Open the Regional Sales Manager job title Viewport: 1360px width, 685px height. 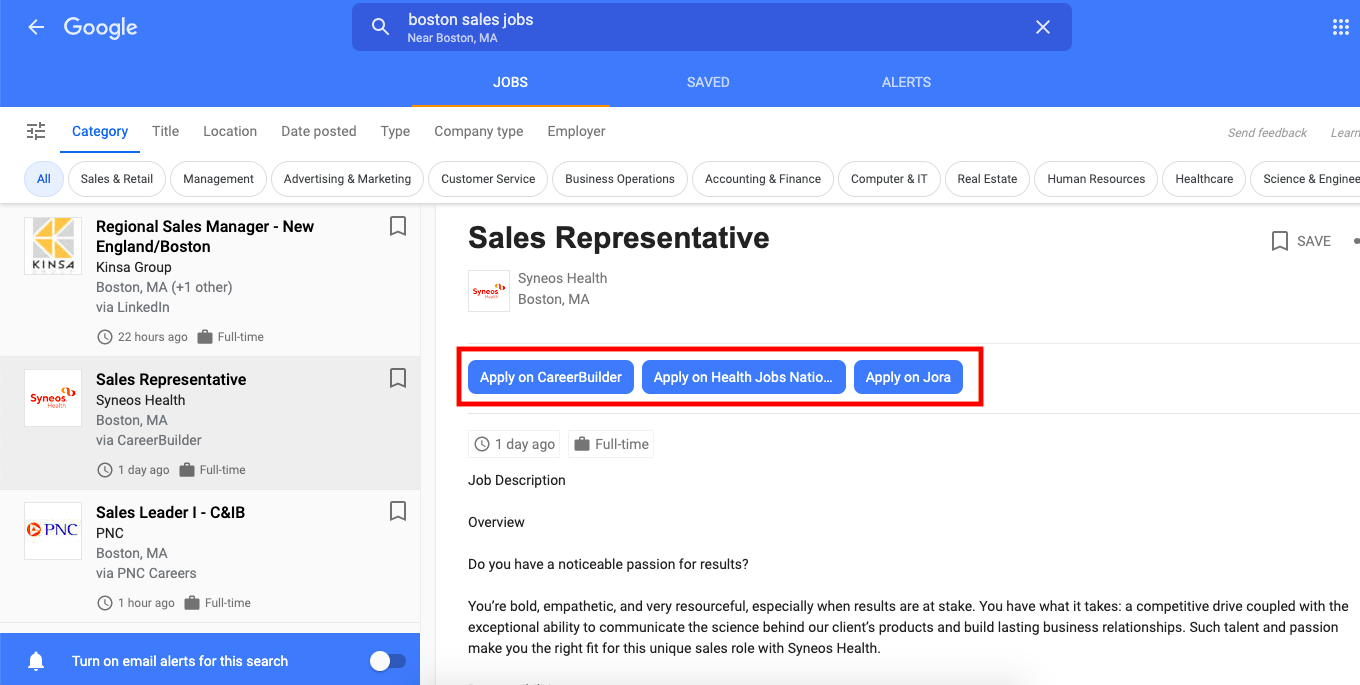pos(205,236)
